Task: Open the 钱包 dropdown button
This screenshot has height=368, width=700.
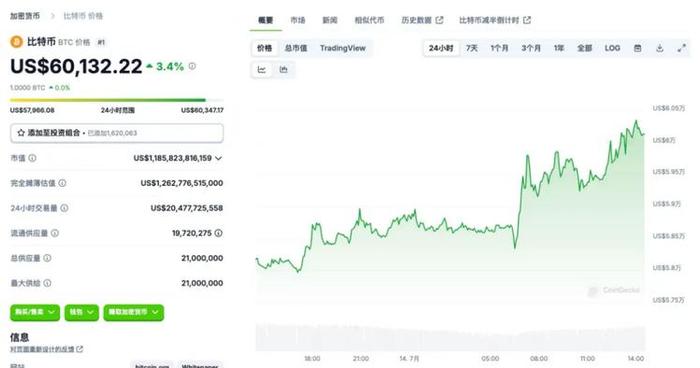Action: coord(81,312)
